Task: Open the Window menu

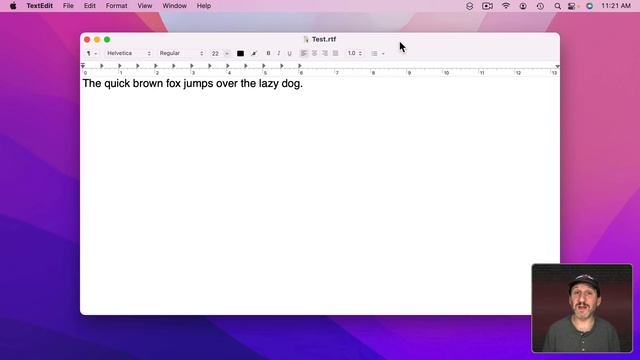Action: tap(174, 6)
